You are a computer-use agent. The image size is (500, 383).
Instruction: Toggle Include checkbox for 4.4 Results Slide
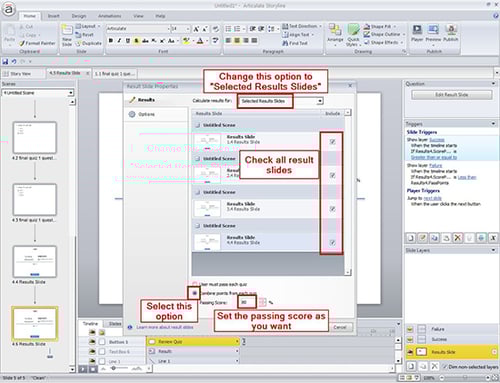pos(332,242)
